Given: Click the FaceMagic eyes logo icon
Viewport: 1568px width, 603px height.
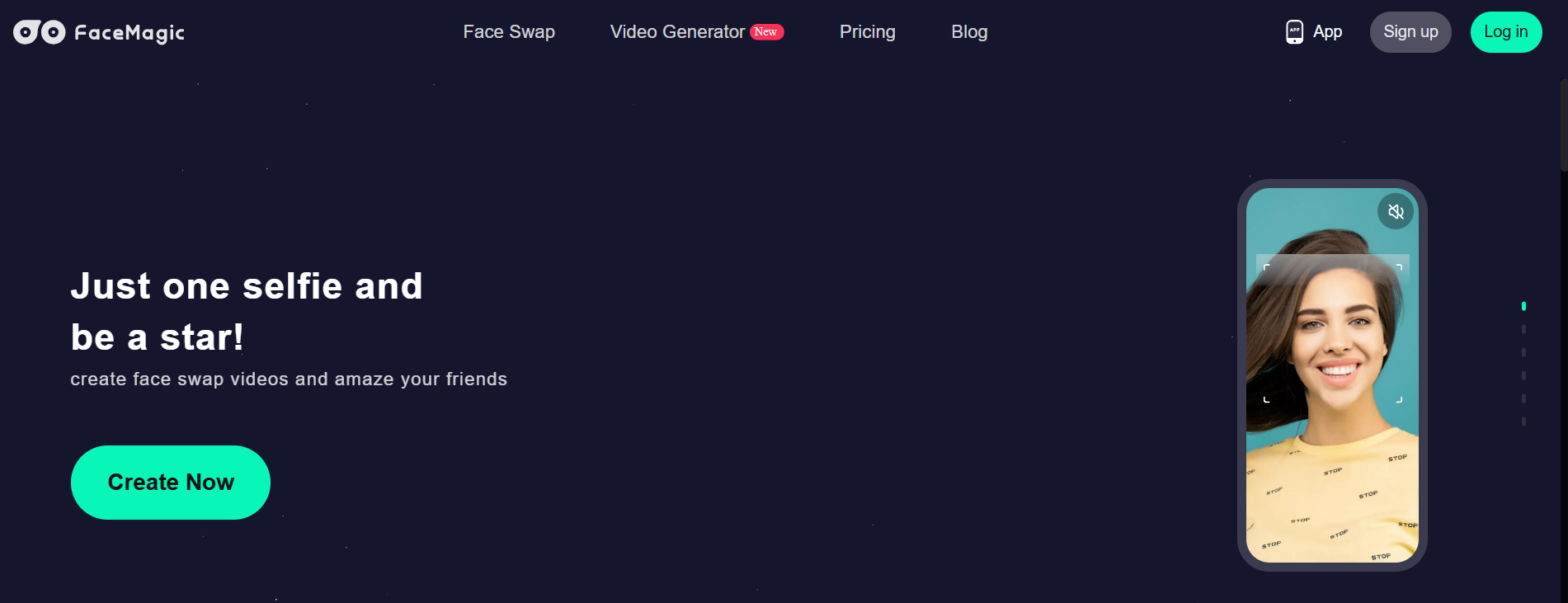Looking at the screenshot, I should pyautogui.click(x=39, y=32).
